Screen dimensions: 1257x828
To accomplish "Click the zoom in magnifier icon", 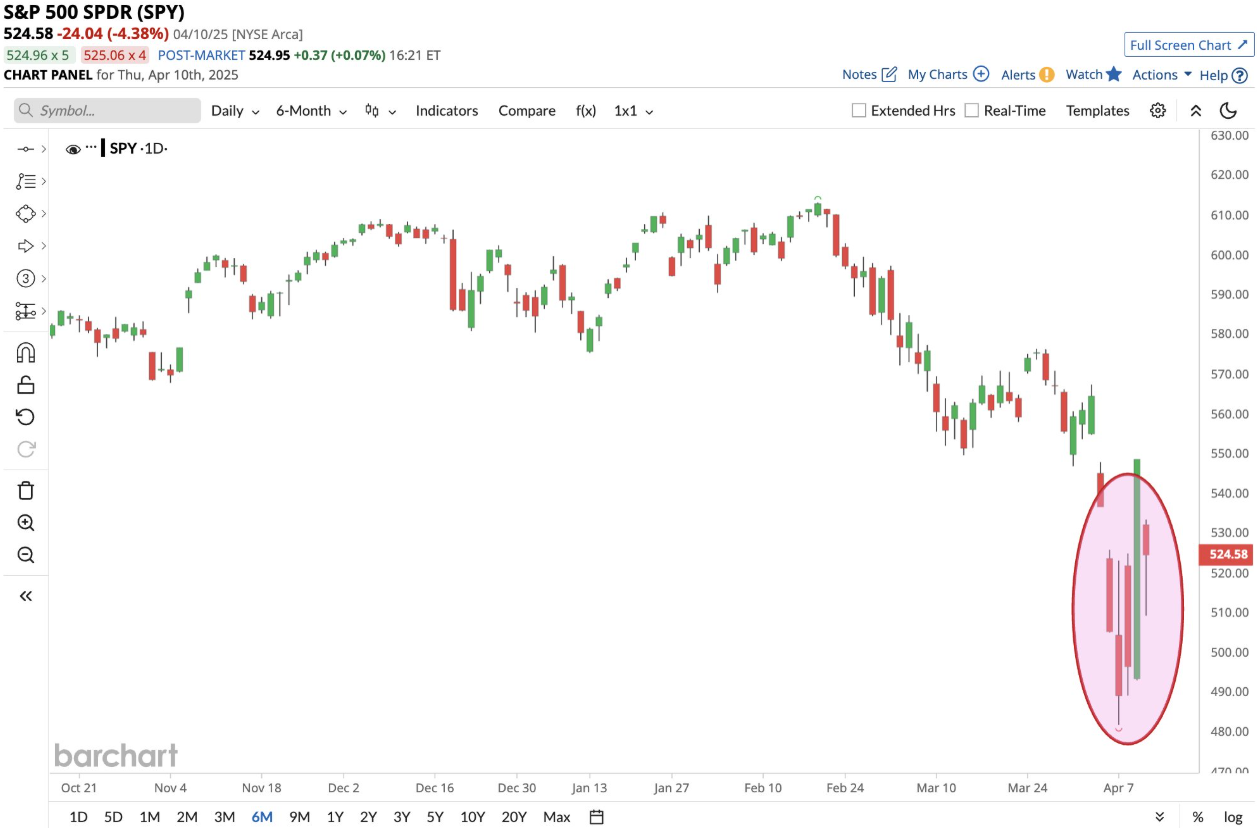I will click(x=26, y=523).
